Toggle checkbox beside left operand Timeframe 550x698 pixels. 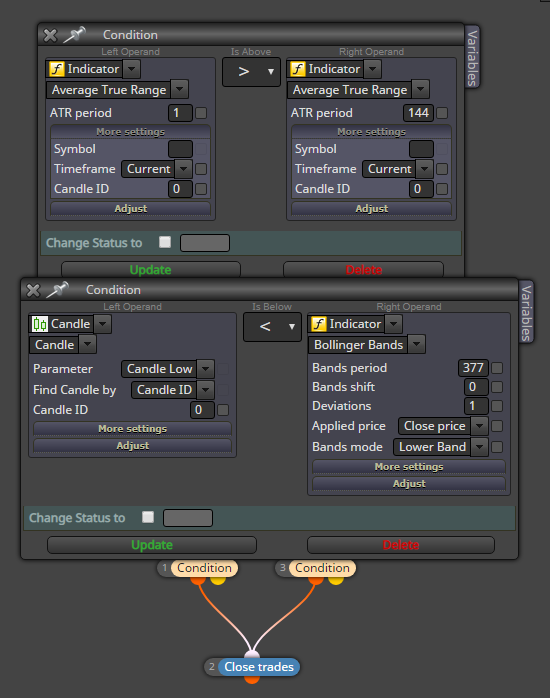pyautogui.click(x=201, y=169)
